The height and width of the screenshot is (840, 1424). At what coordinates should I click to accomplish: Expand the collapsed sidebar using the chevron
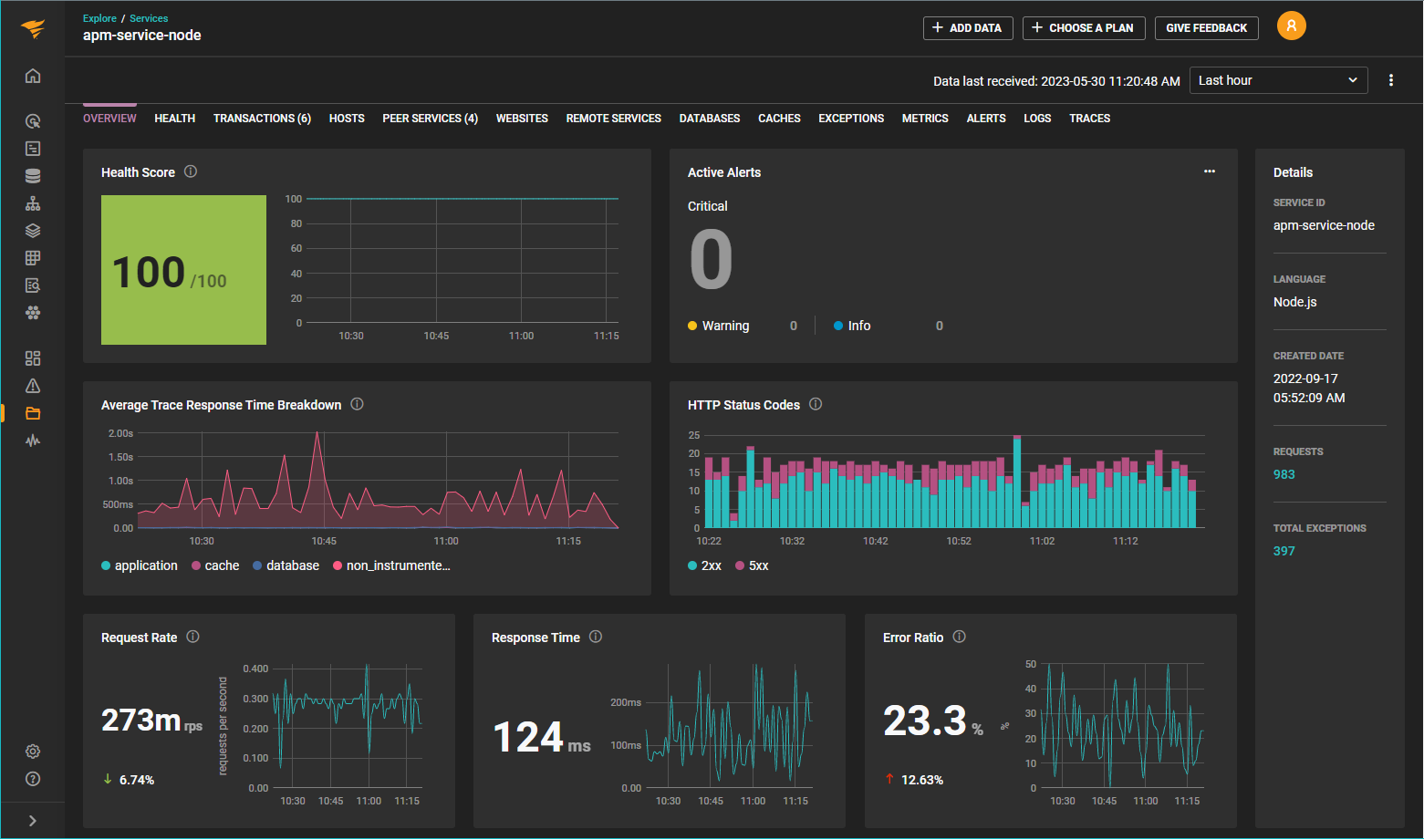pos(33,820)
